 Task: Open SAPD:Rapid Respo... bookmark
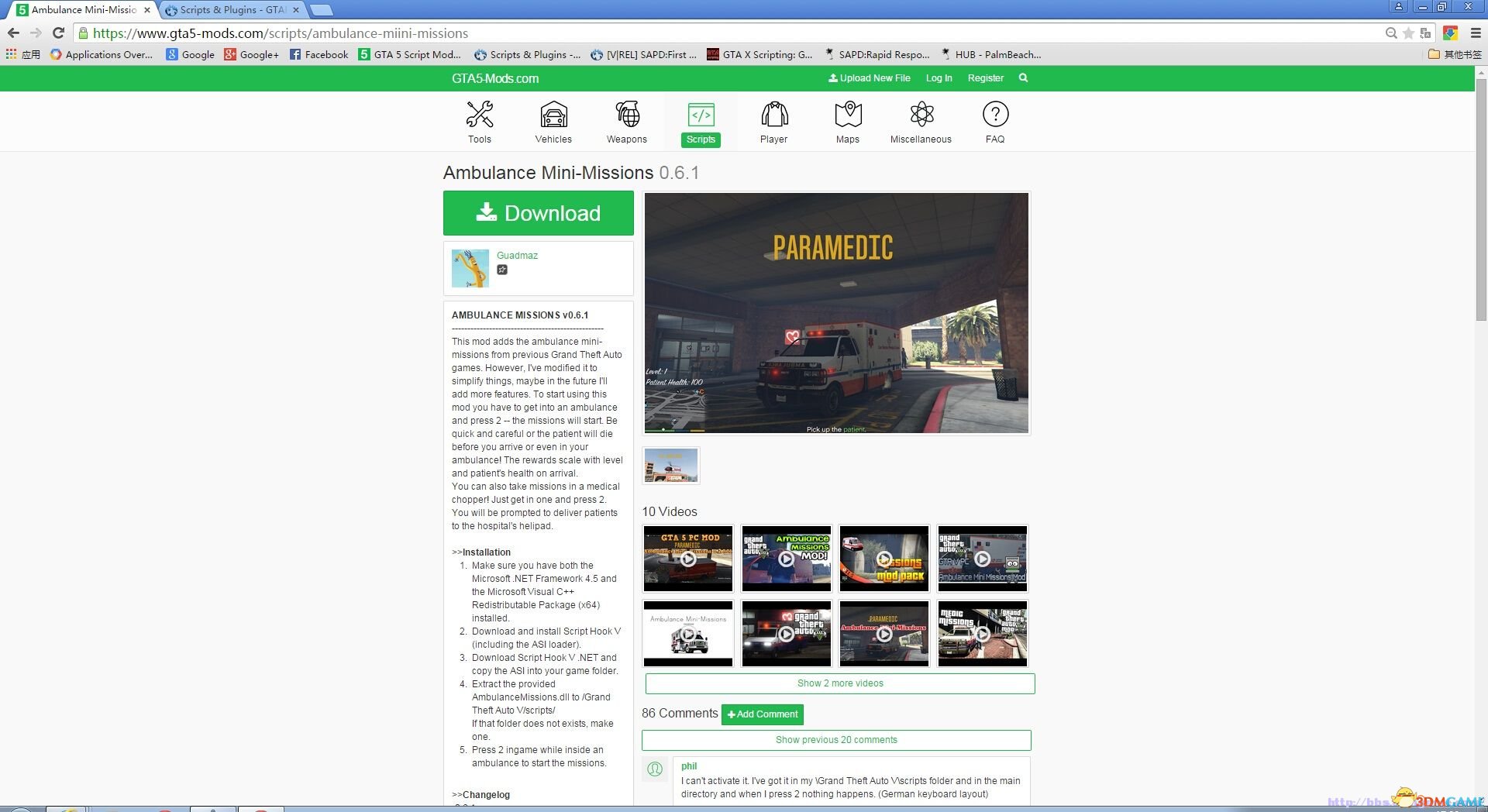click(877, 54)
